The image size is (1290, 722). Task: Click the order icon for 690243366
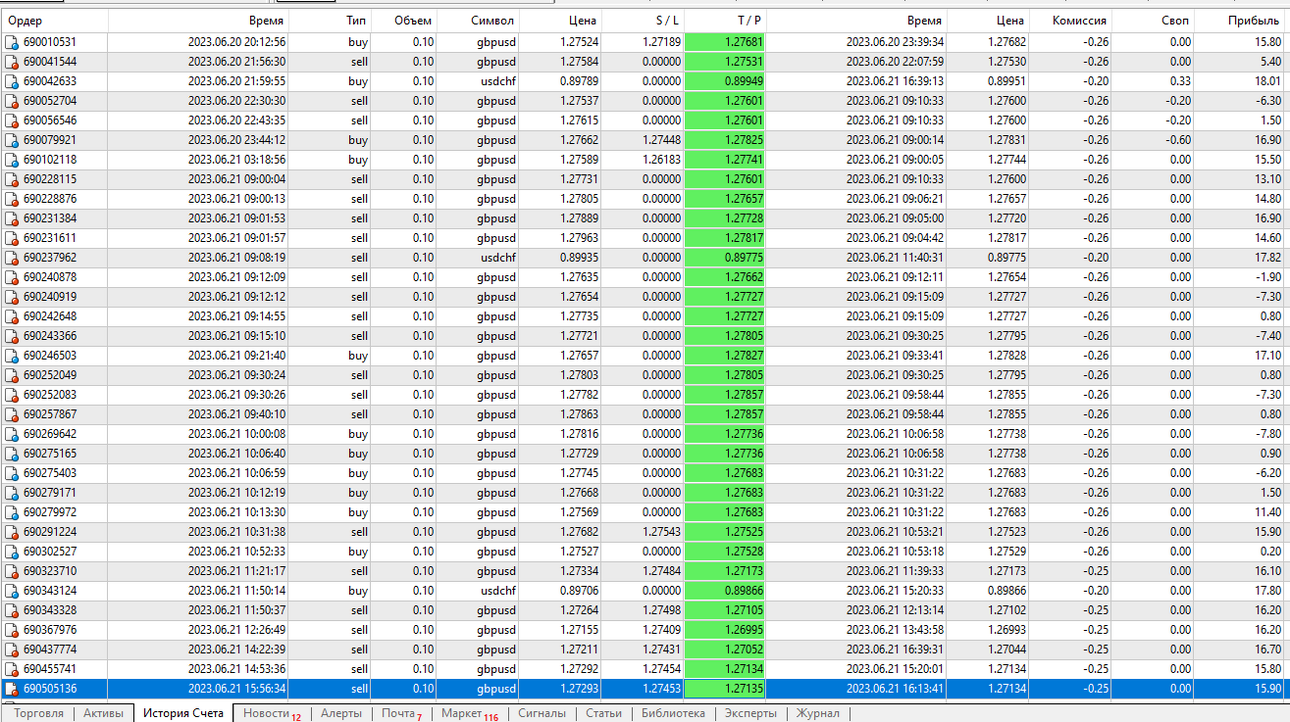point(12,336)
